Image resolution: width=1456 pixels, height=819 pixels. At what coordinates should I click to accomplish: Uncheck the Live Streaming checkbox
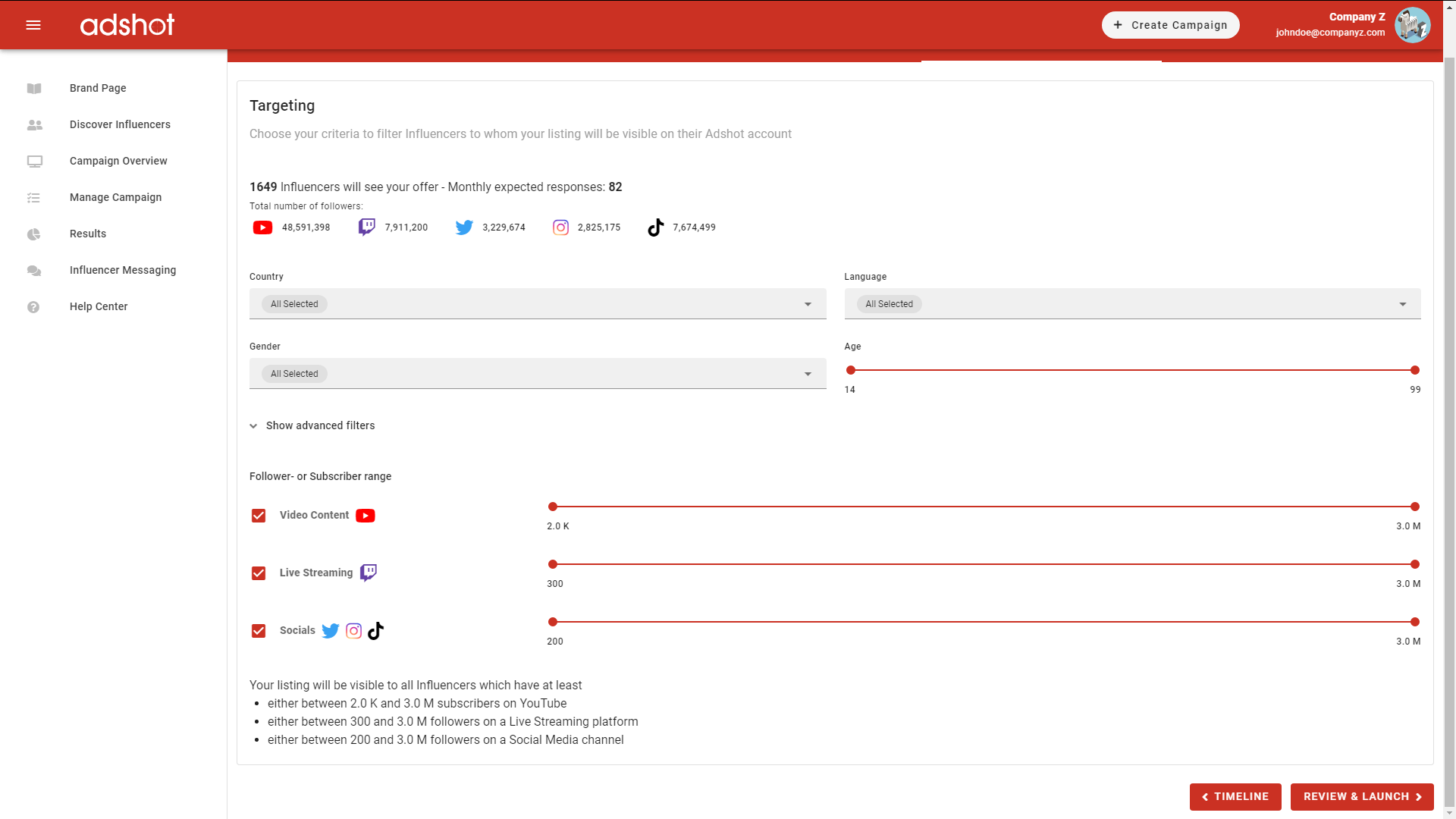[259, 573]
